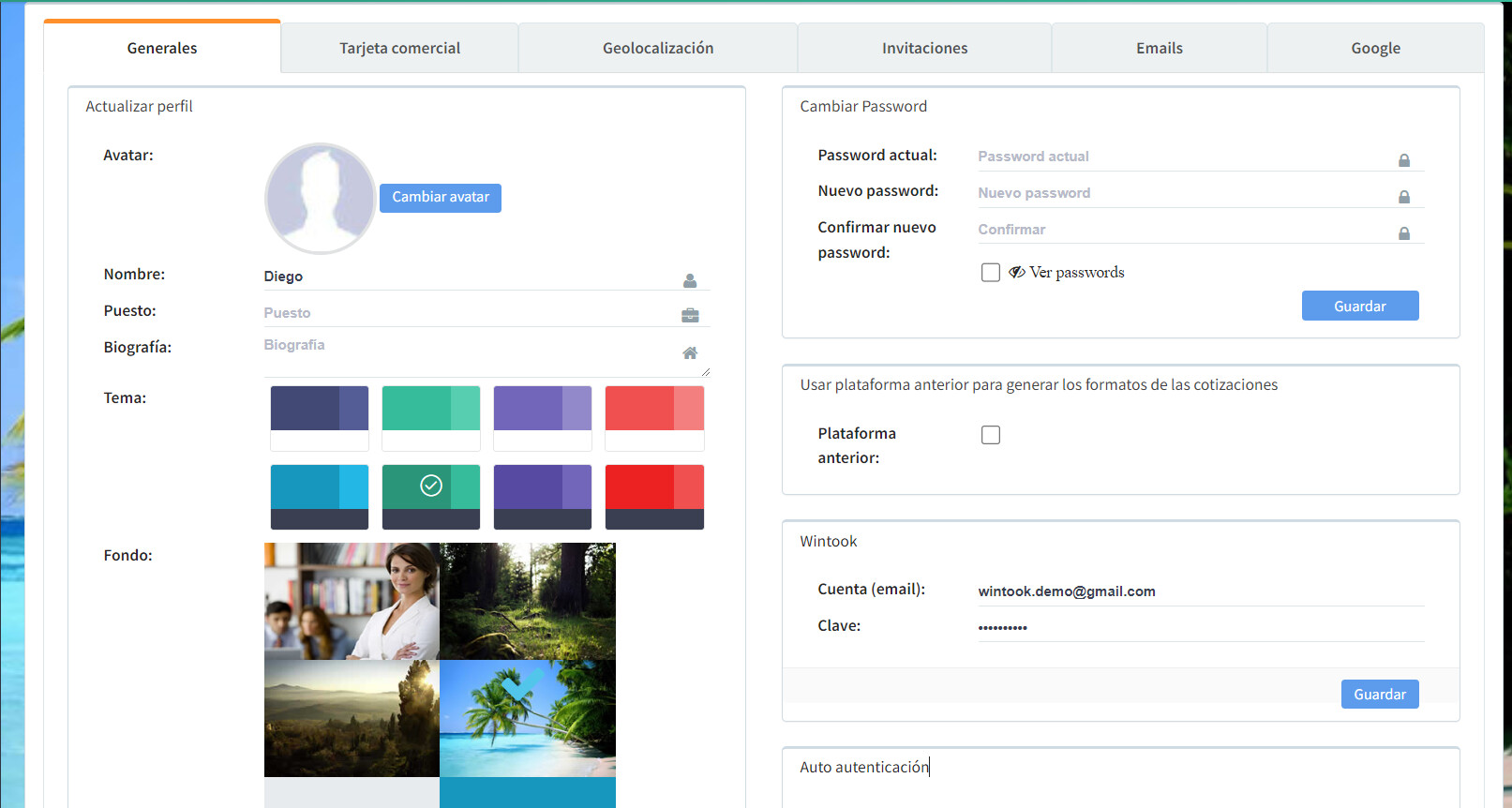Open the Geolocalización tab
The height and width of the screenshot is (808, 1512).
657,48
